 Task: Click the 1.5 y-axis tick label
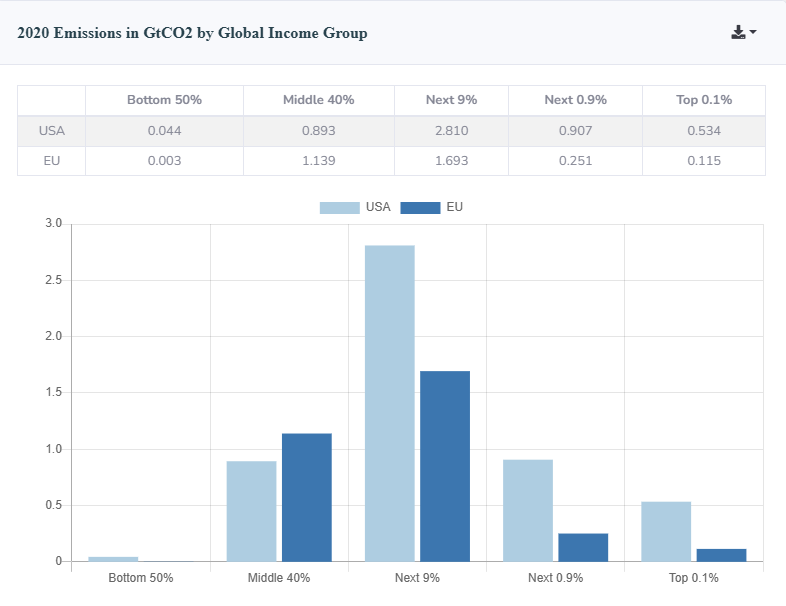tap(54, 392)
